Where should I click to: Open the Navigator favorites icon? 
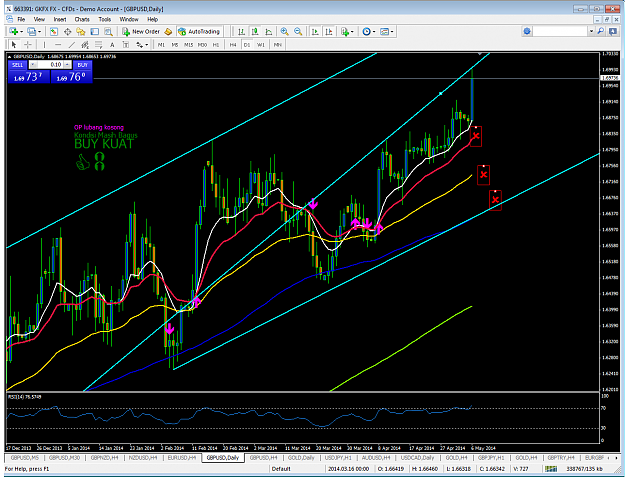click(x=81, y=31)
